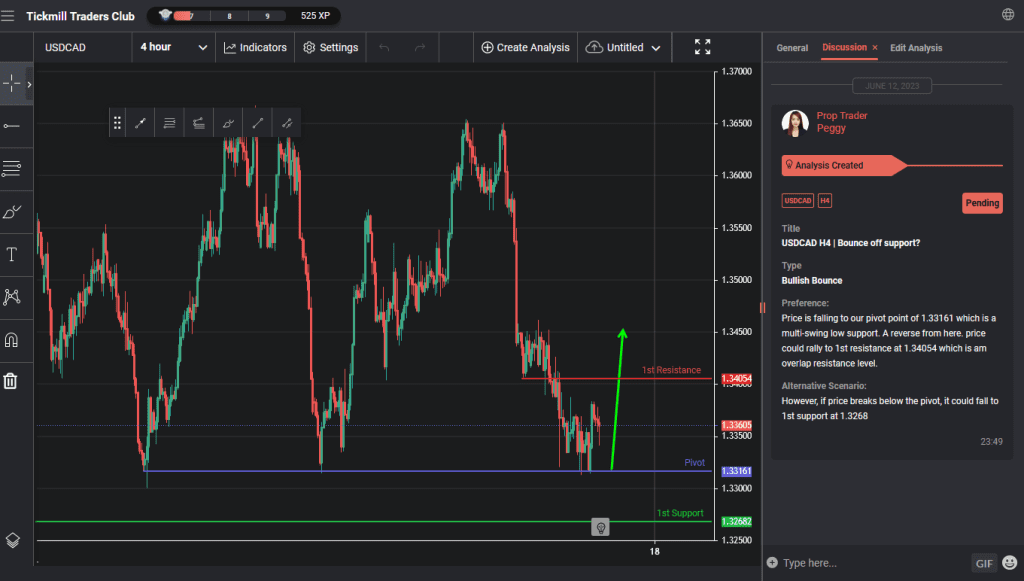The image size is (1024, 581).
Task: Toggle the chart Indicators panel
Action: coord(253,46)
